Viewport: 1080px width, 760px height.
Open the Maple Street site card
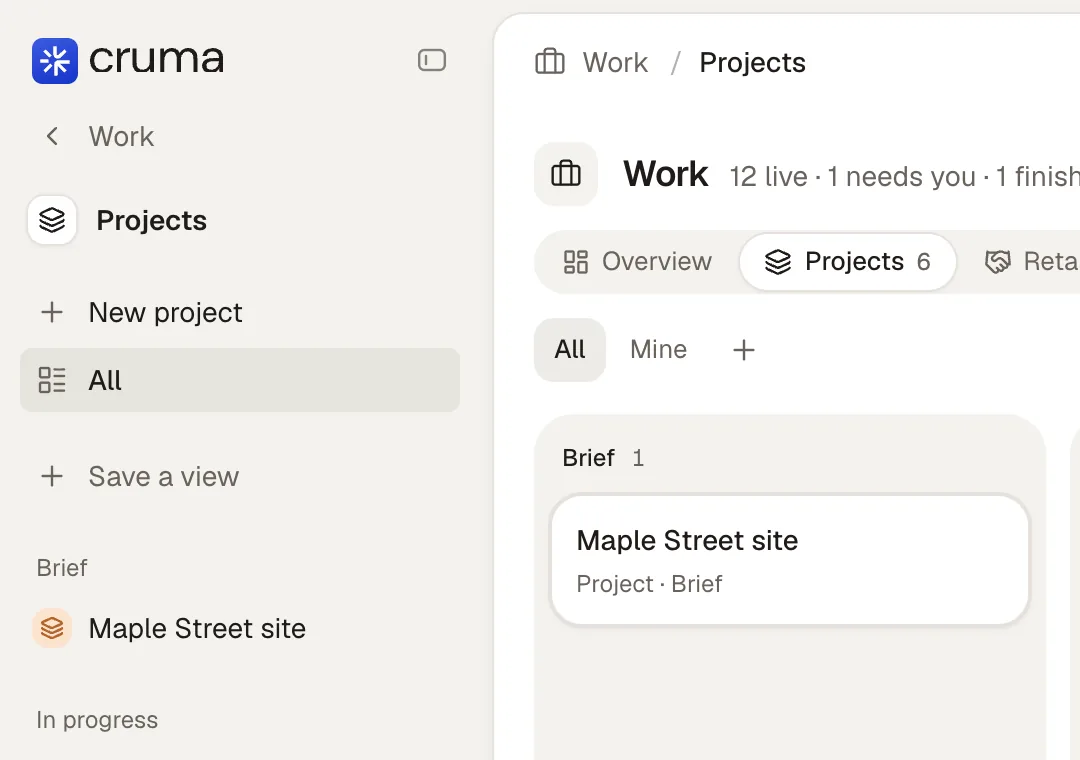tap(789, 560)
